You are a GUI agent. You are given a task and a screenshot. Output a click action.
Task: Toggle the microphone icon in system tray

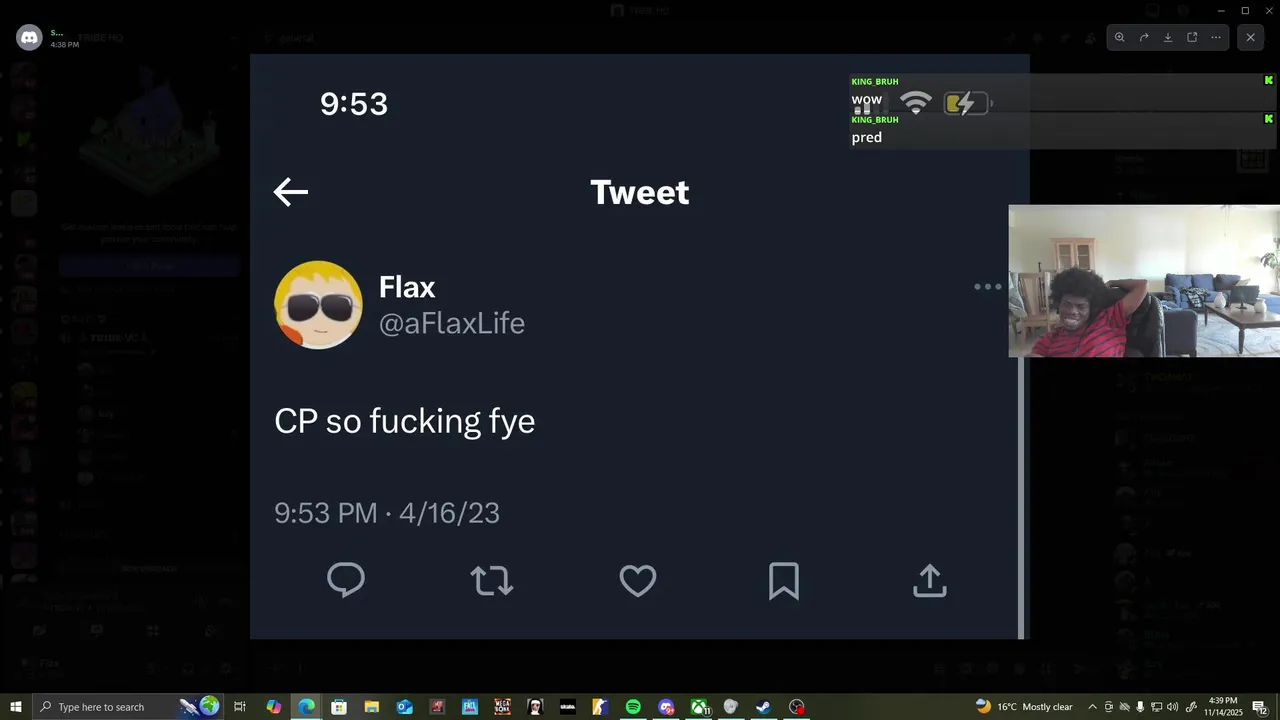pos(1140,707)
